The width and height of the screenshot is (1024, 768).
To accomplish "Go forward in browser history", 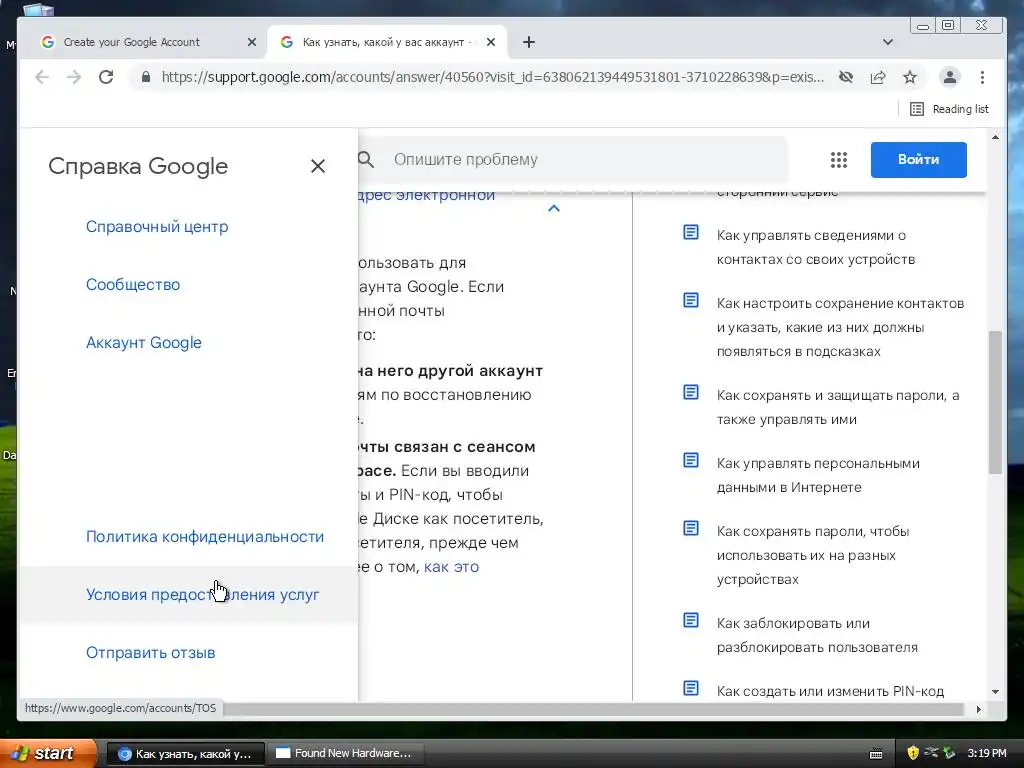I will click(74, 77).
